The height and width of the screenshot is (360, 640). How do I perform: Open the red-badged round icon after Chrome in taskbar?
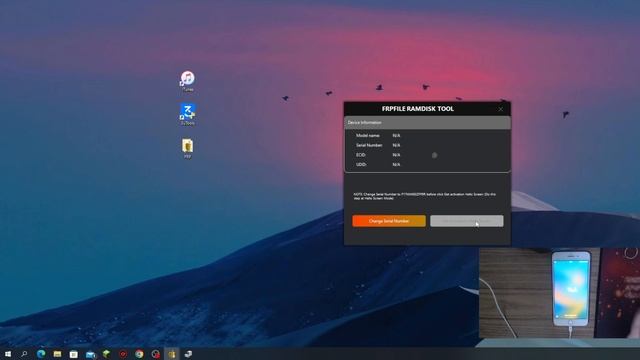click(x=156, y=354)
